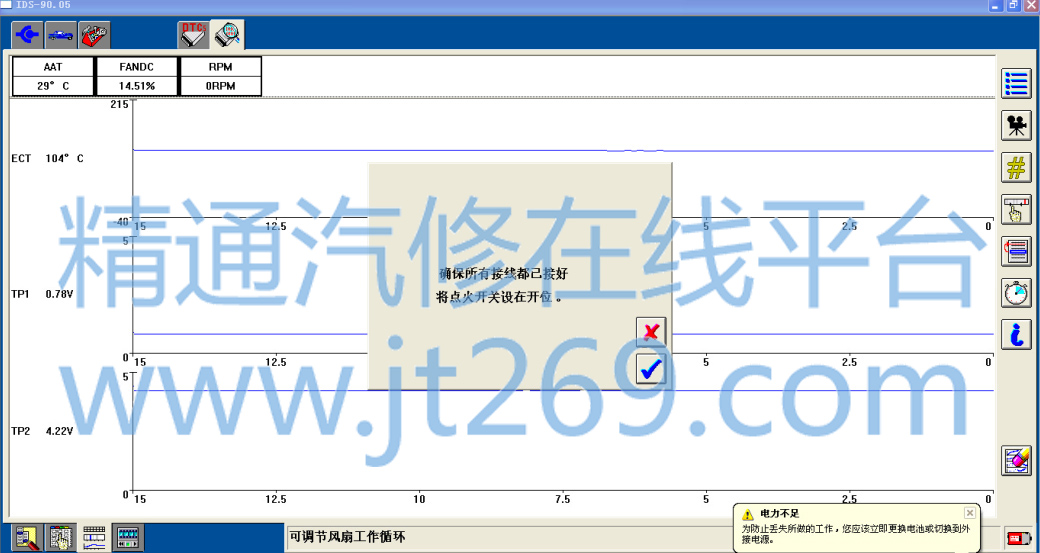Click the magnifier document icon at bottom left
The width and height of the screenshot is (1040, 553).
pos(27,537)
